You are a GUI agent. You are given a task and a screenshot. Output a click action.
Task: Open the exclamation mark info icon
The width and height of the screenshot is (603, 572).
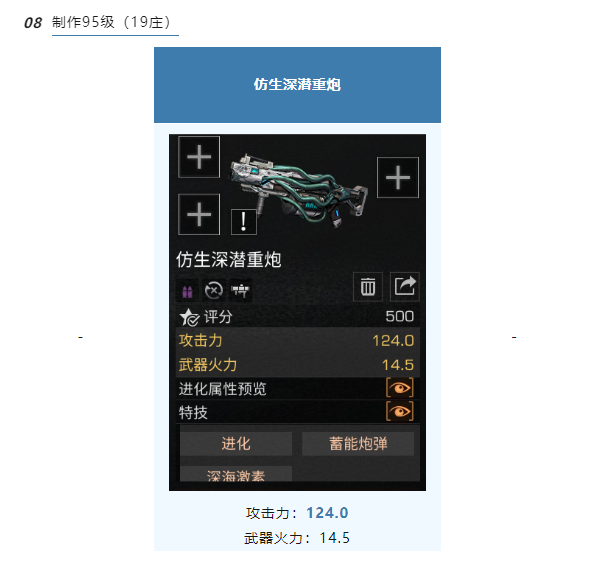click(x=243, y=222)
